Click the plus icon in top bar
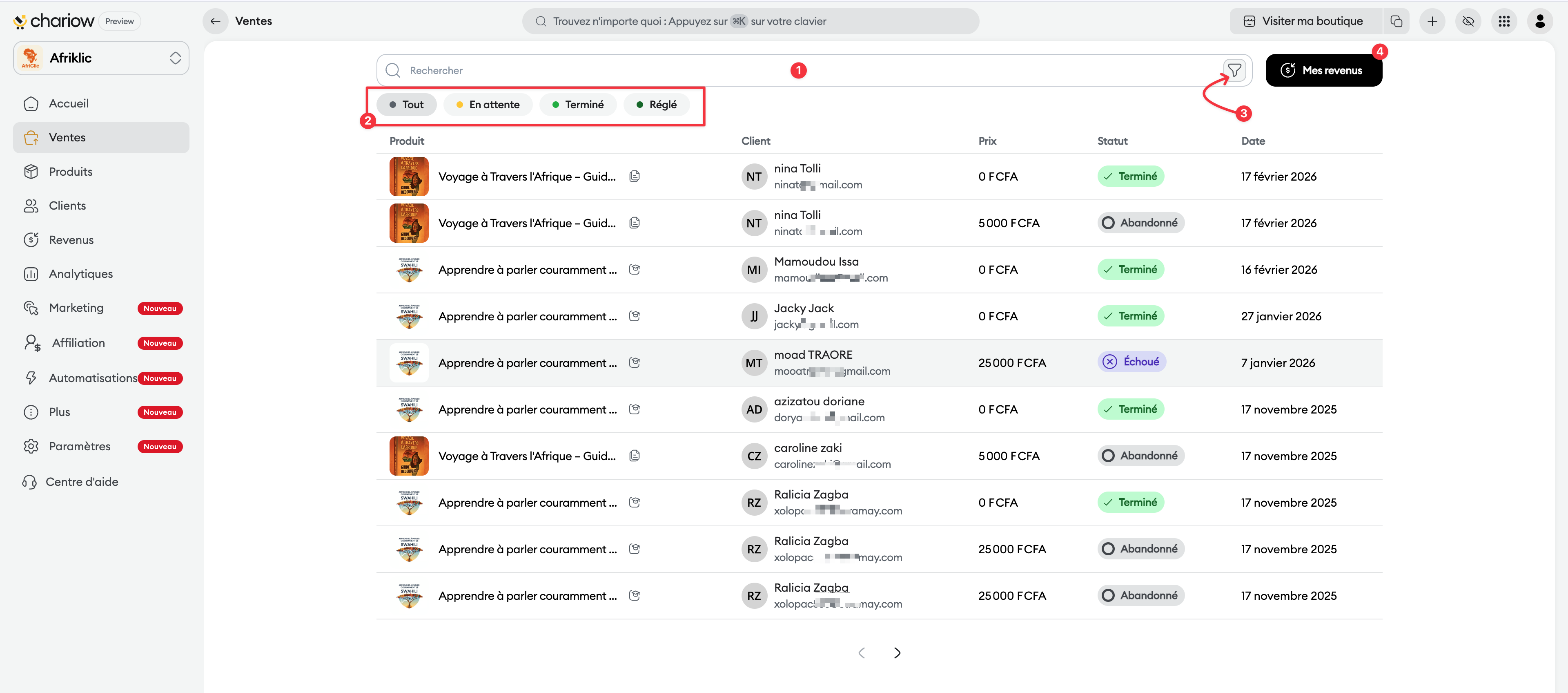Screen dimensions: 1568x693 click(1432, 21)
